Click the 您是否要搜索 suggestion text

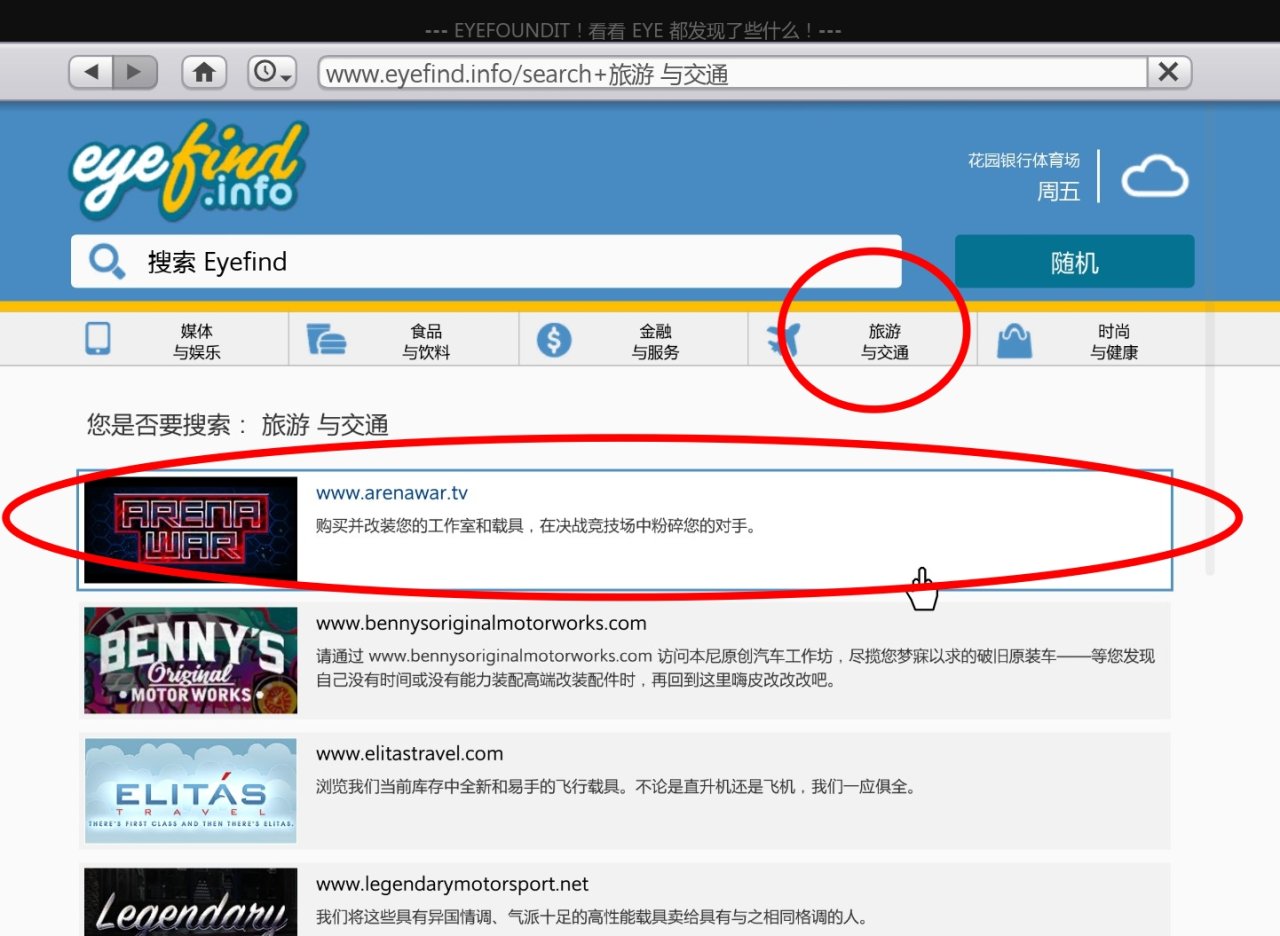click(x=237, y=425)
